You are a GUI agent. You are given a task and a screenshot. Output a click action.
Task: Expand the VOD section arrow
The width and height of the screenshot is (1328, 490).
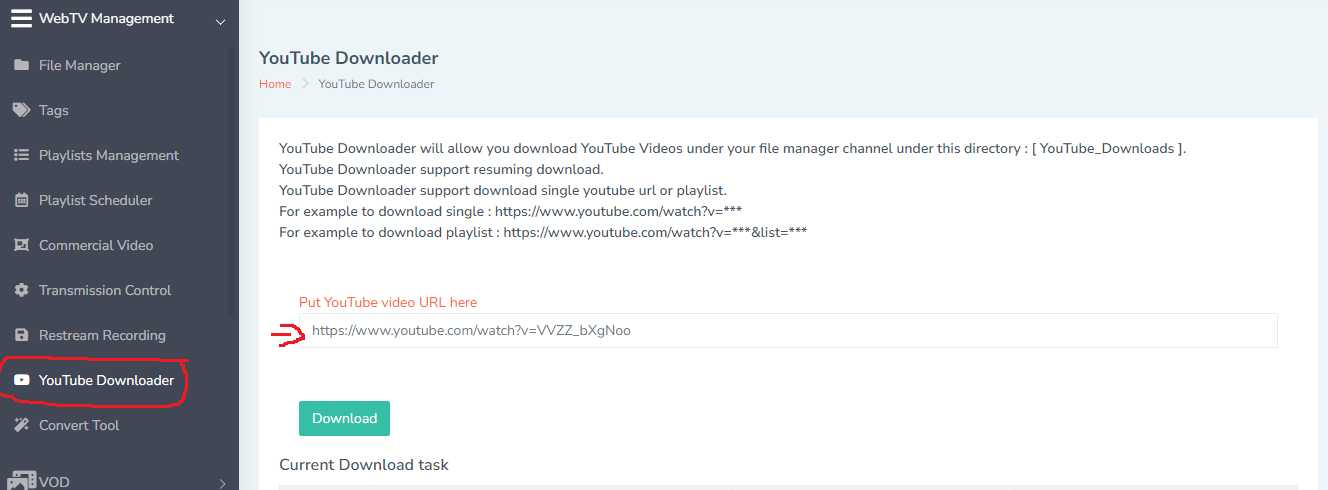pos(222,483)
